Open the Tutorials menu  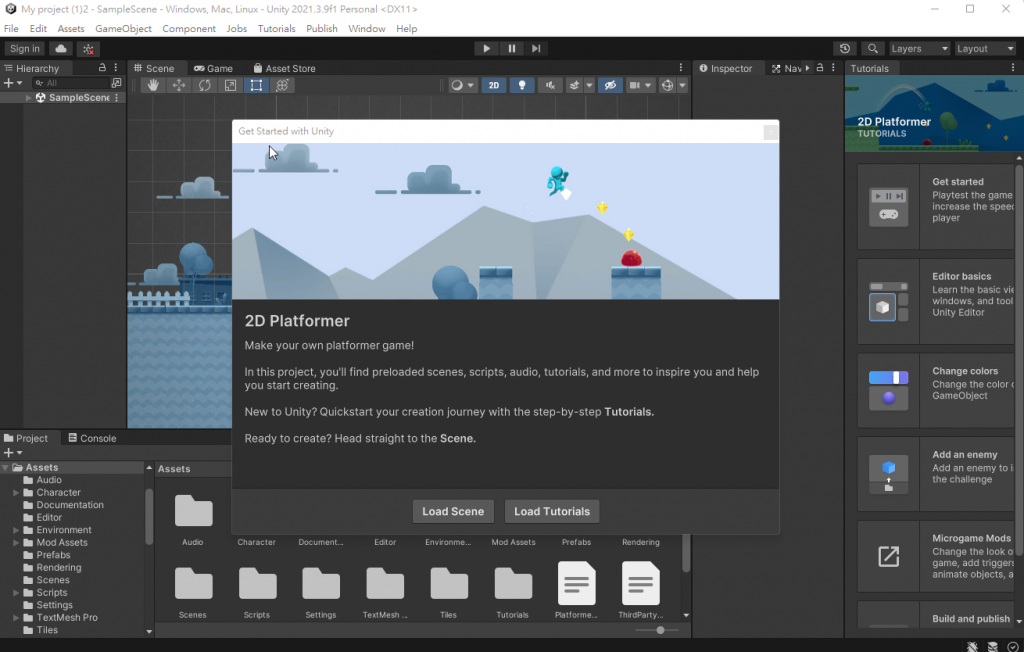(x=276, y=29)
